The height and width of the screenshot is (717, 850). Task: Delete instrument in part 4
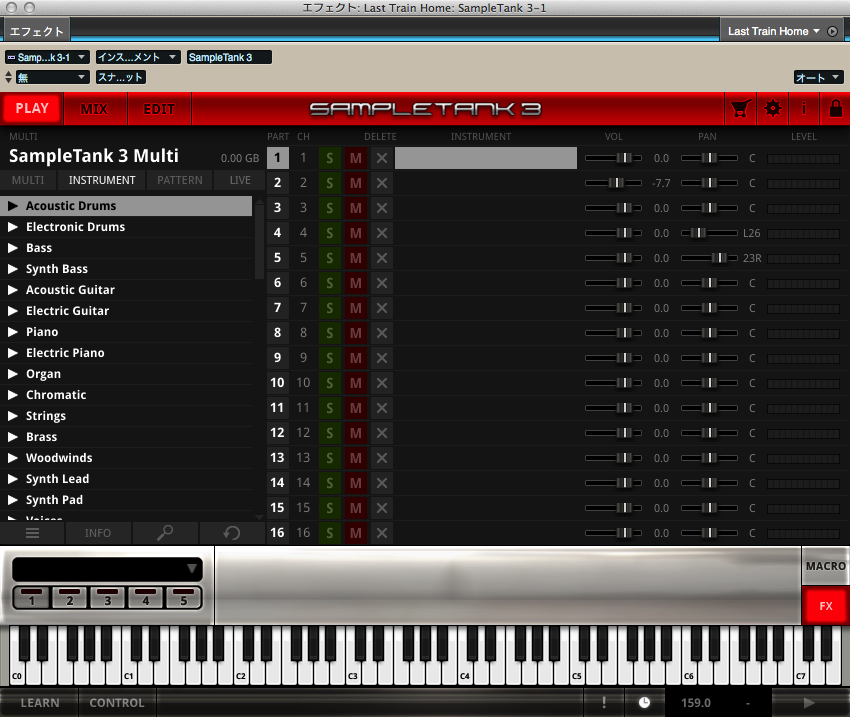coord(382,233)
